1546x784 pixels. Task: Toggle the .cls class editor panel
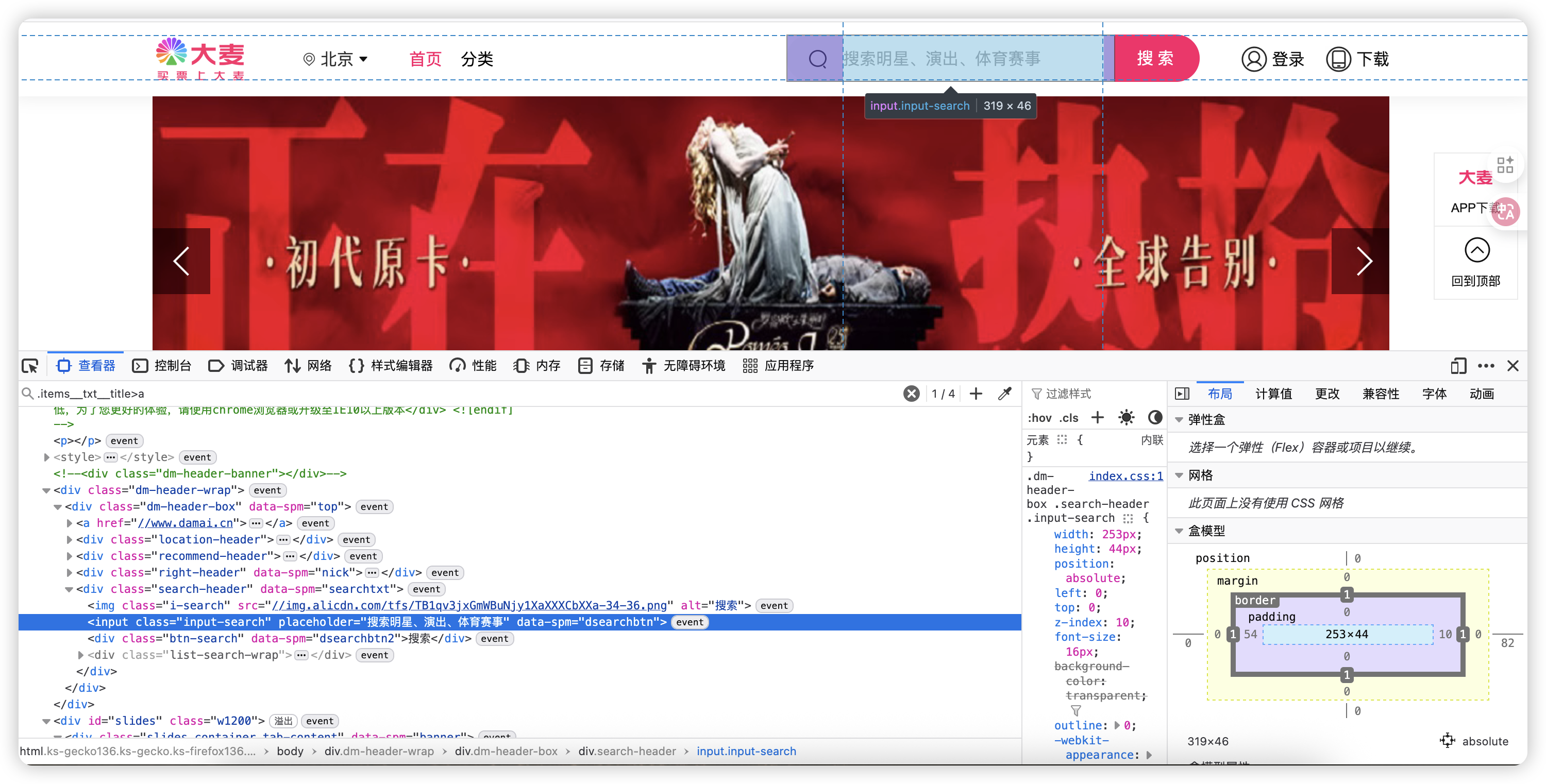pos(1069,417)
